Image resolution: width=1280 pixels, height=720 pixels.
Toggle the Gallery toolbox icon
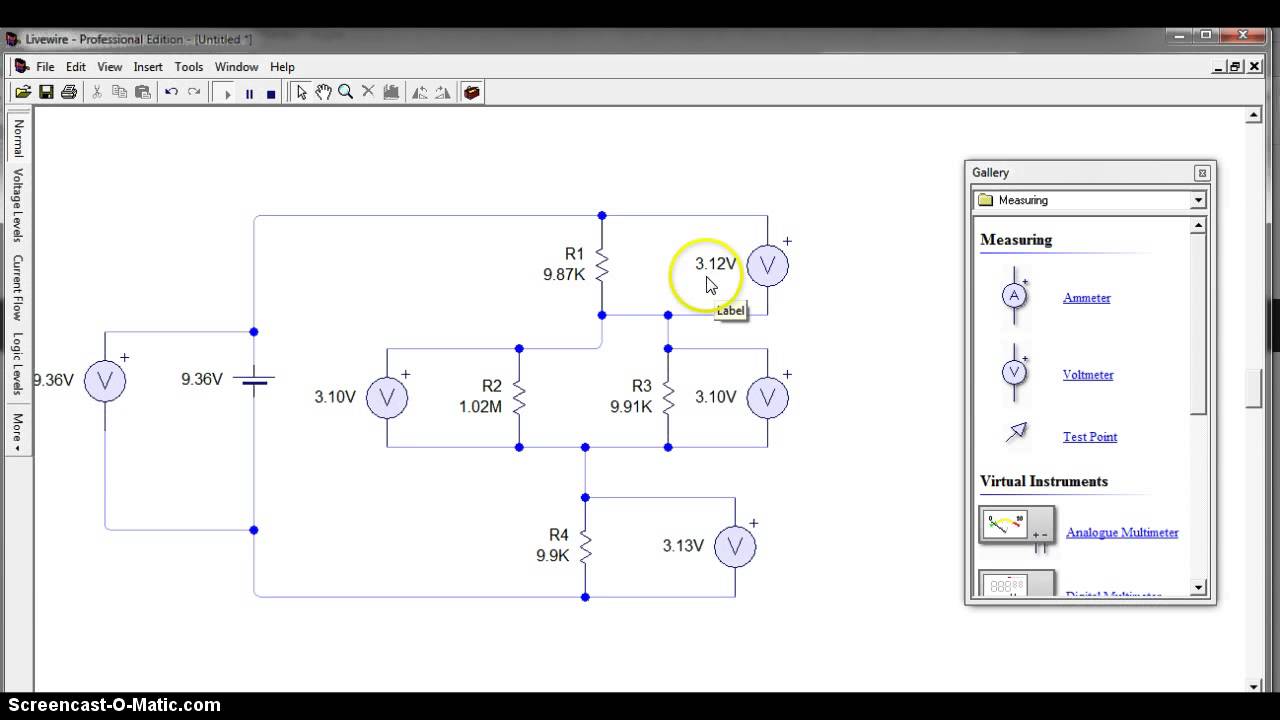click(x=472, y=92)
